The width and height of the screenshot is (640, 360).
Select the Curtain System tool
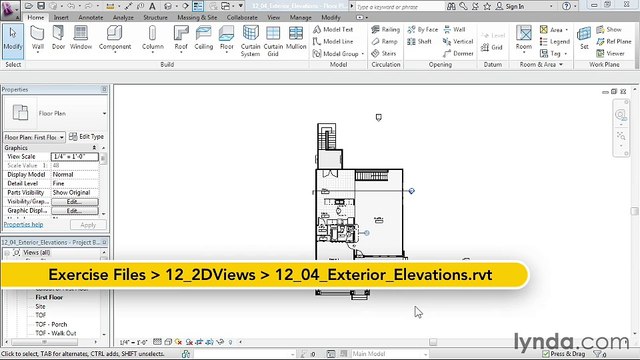coord(250,41)
